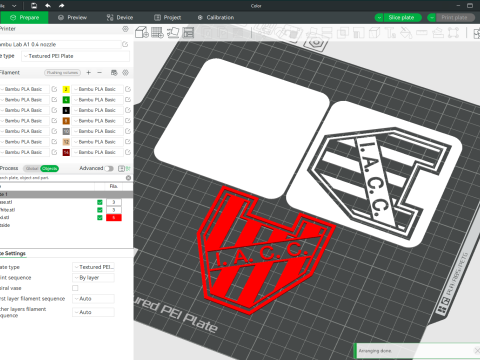Screen dimensions: 480x360
Task: Add a filament with plus button
Action: [x=89, y=73]
